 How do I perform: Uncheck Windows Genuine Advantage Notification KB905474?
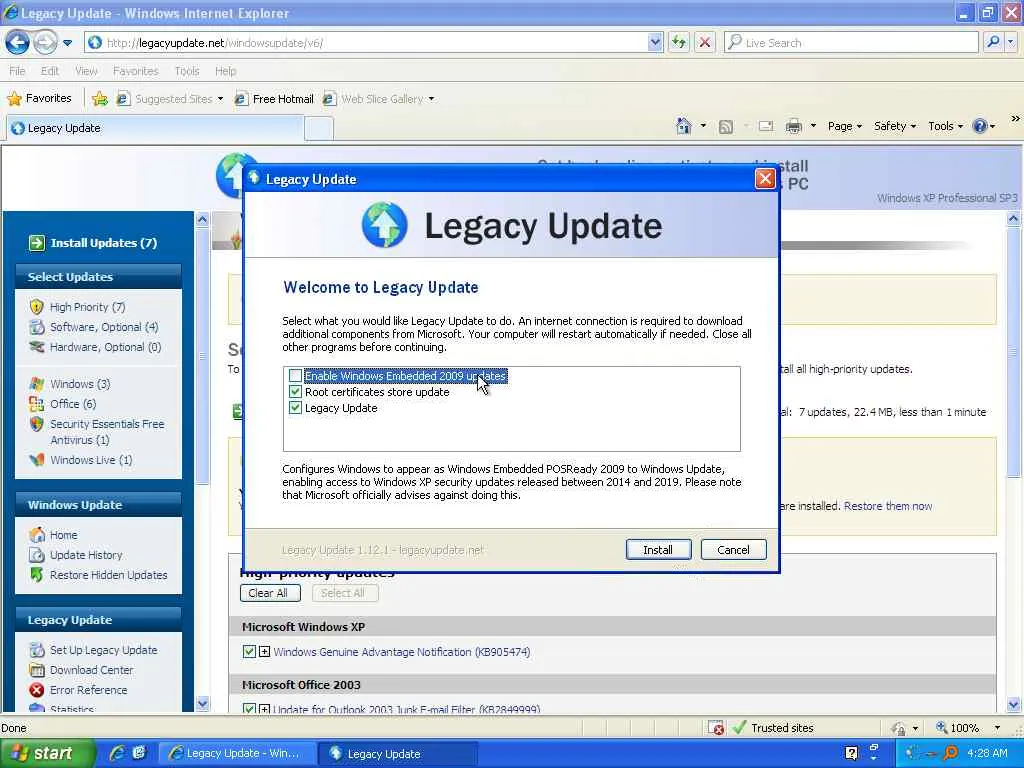(249, 651)
